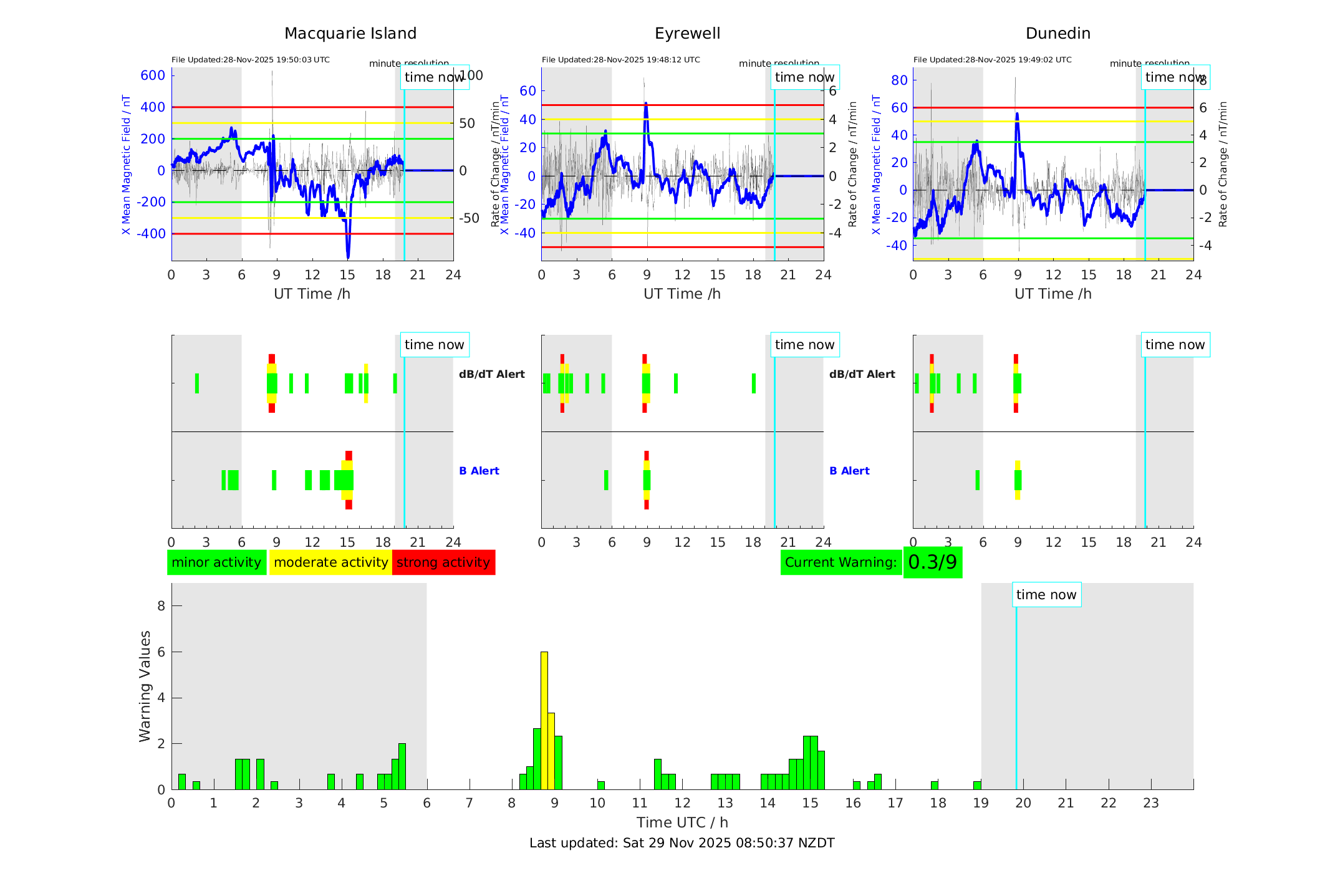
Task: Click Warning Values axis label
Action: tap(145, 686)
